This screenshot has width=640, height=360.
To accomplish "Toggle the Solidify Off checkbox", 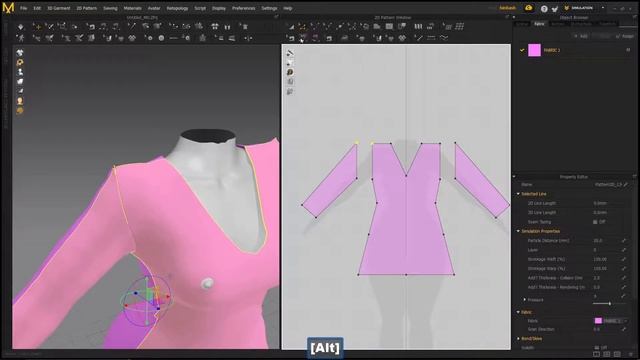I will (x=597, y=348).
